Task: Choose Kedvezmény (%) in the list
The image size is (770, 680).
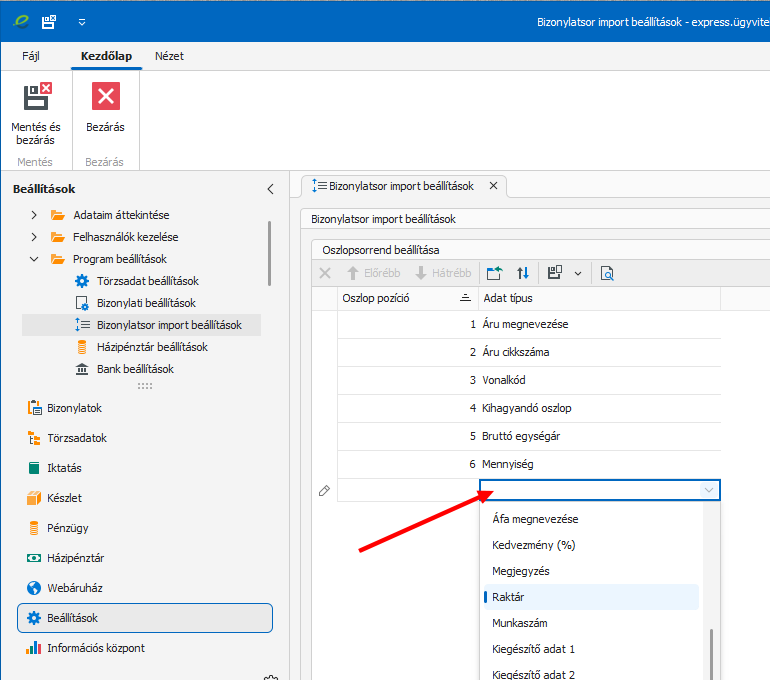Action: point(533,545)
